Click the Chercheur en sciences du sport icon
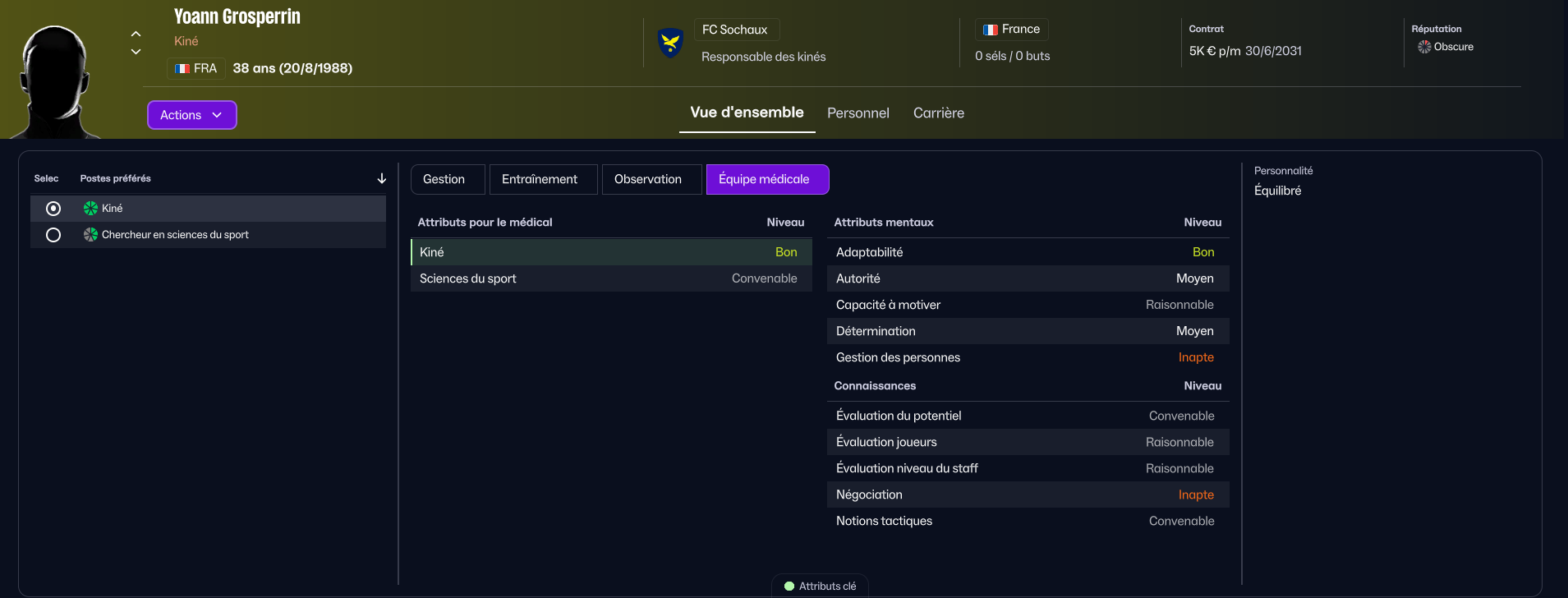This screenshot has height=598, width=1568. coord(90,235)
